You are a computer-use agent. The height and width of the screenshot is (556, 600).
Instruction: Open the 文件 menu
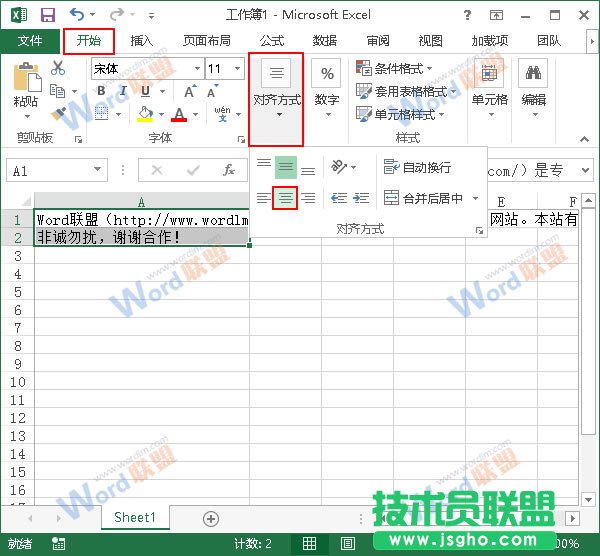point(30,41)
